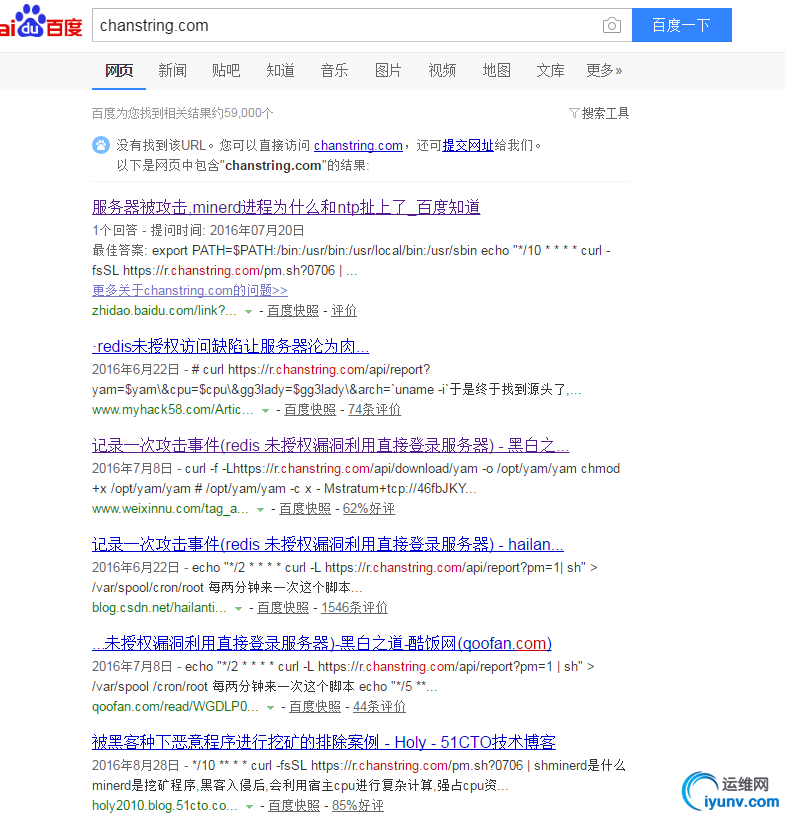
Task: Click green URL qoofan.com/read/WGDLP0...
Action: [x=175, y=707]
